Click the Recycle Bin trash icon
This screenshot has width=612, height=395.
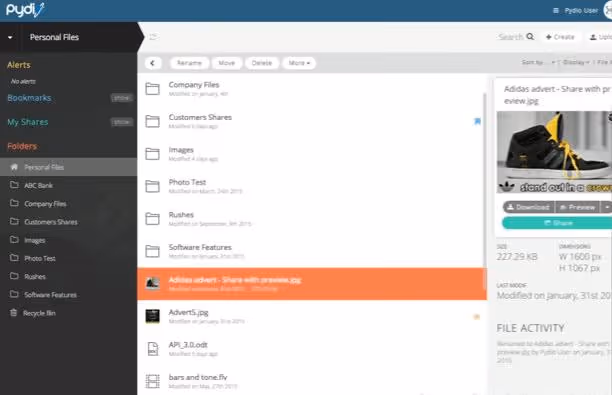pos(14,313)
